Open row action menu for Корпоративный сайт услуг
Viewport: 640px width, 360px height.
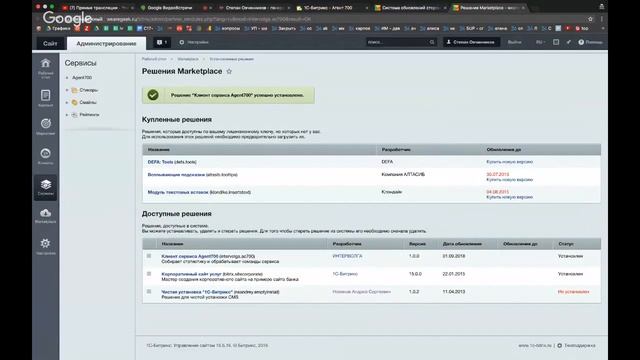[149, 274]
